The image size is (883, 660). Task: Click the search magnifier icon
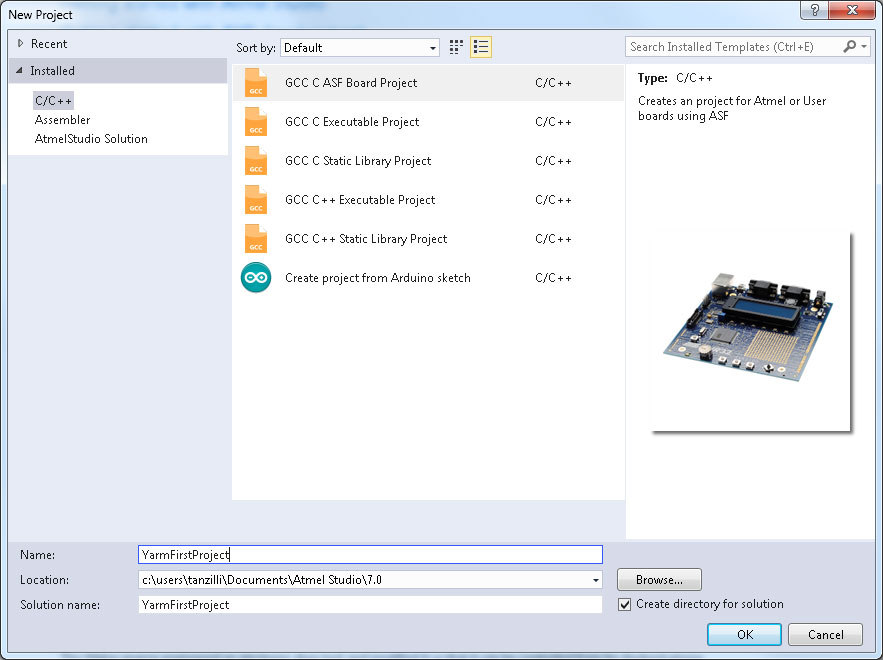click(849, 46)
